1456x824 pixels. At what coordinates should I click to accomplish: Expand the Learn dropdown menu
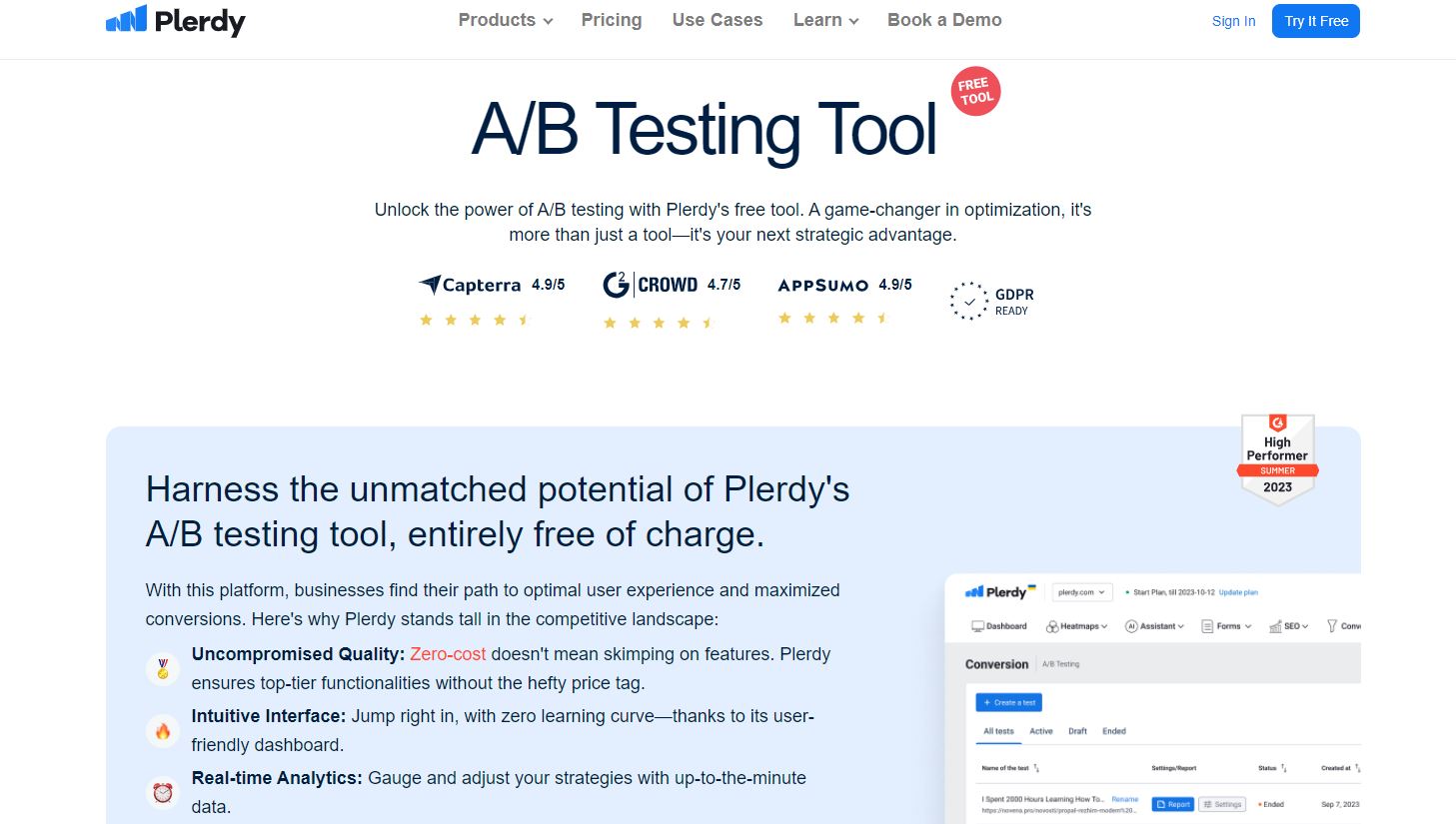(825, 20)
